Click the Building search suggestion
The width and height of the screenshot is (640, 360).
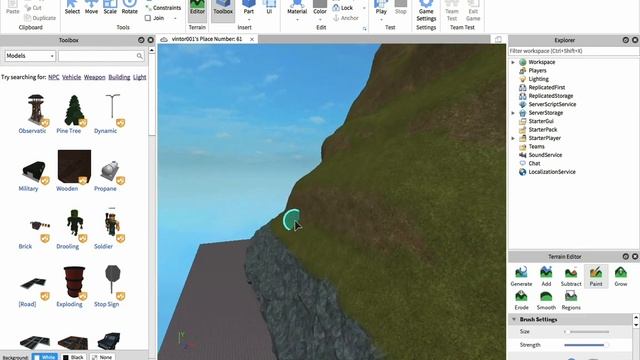119,77
